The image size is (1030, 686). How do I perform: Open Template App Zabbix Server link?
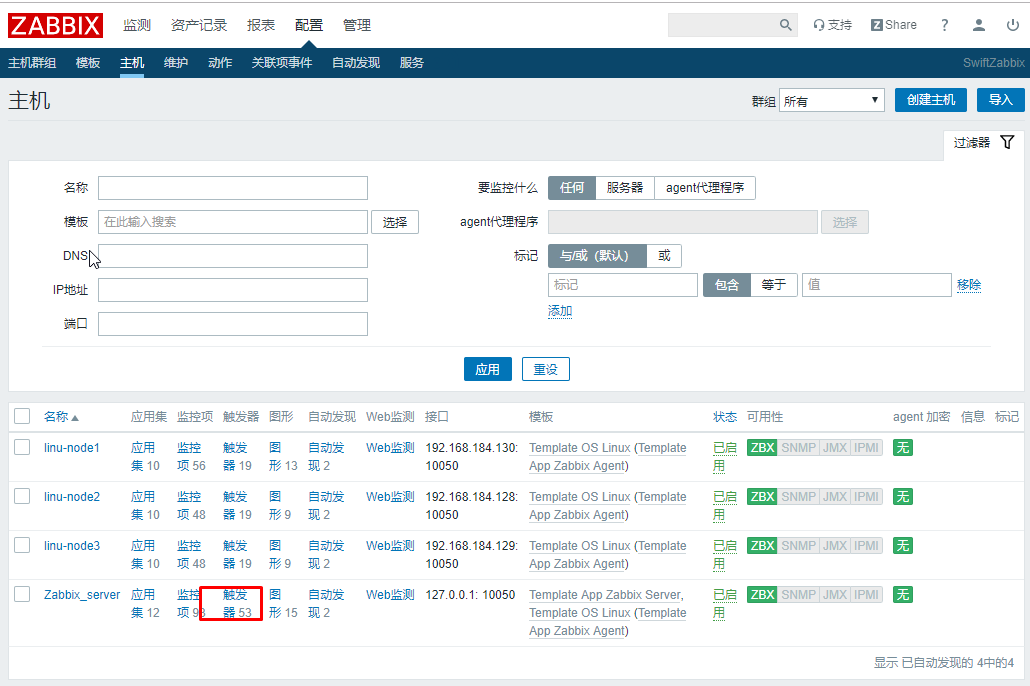pos(606,595)
